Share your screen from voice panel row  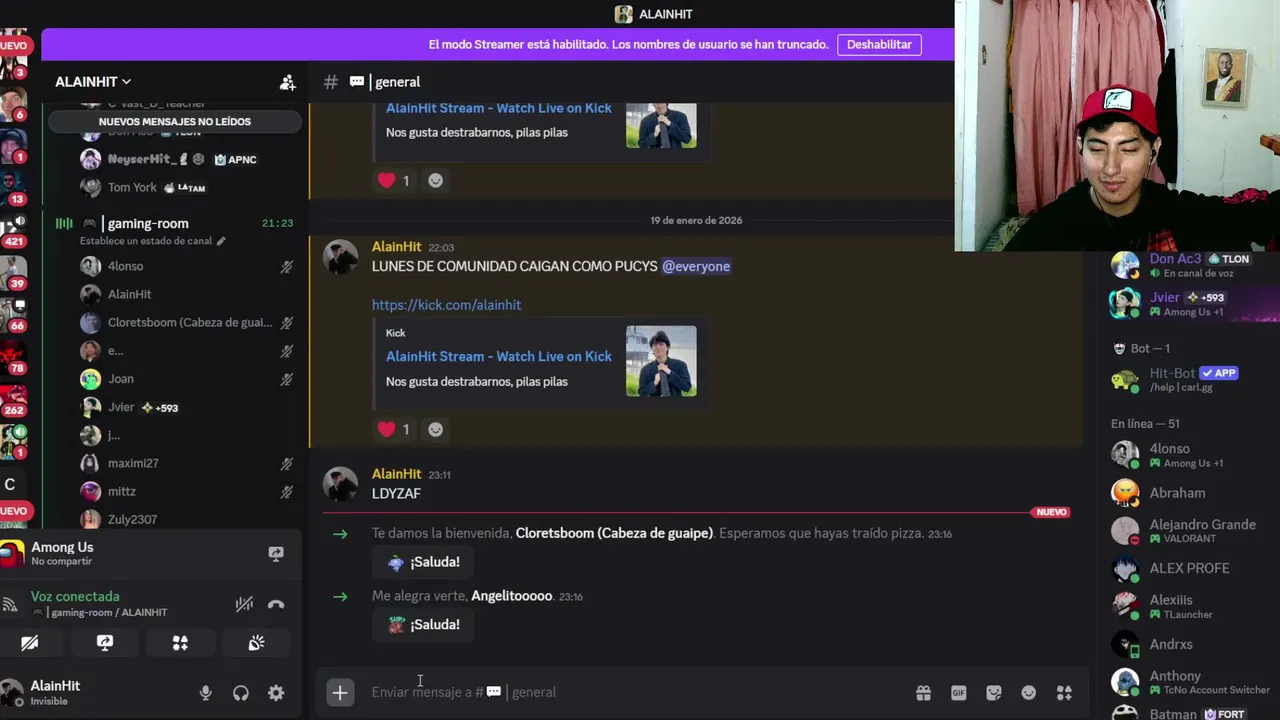click(105, 643)
